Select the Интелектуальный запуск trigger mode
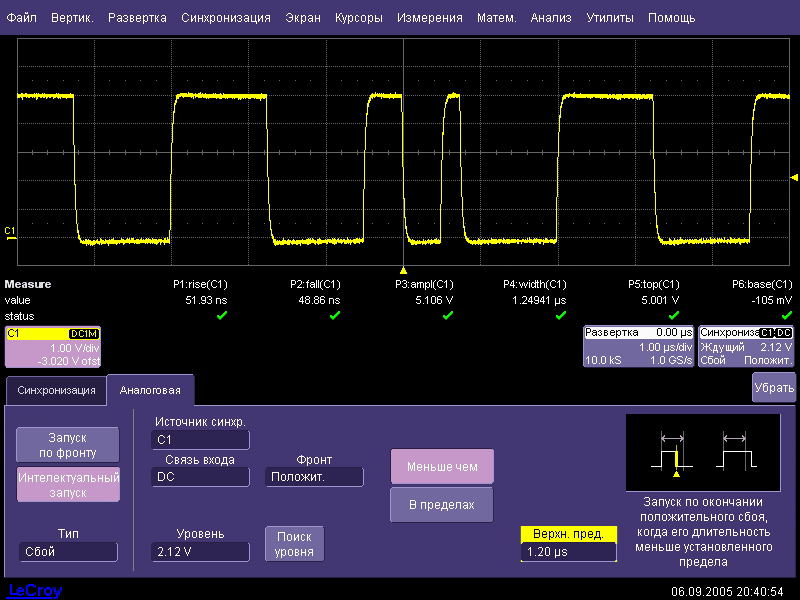 tap(68, 485)
